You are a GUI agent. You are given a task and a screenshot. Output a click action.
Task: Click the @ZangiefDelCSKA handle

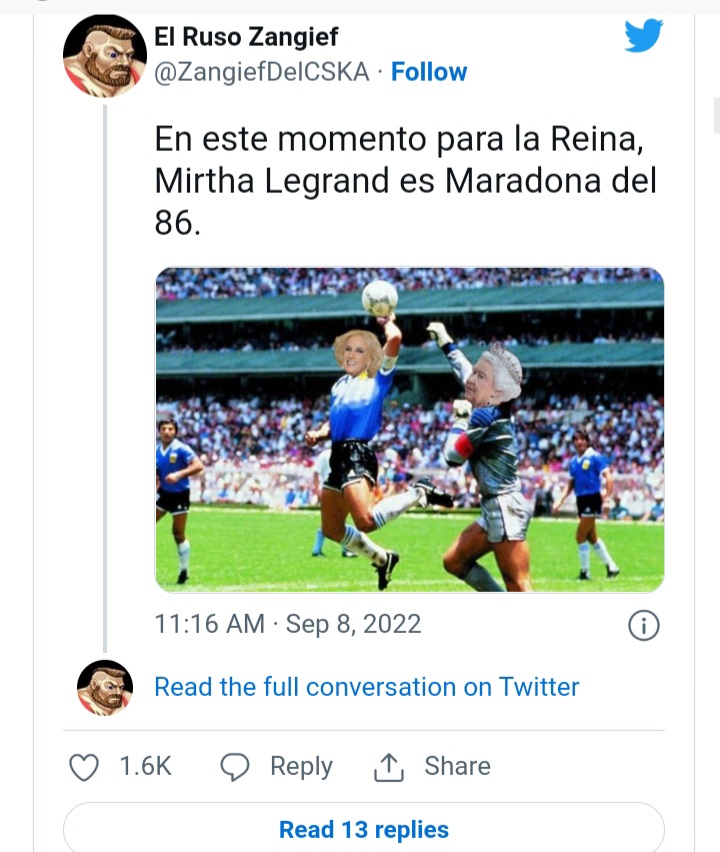tap(262, 72)
